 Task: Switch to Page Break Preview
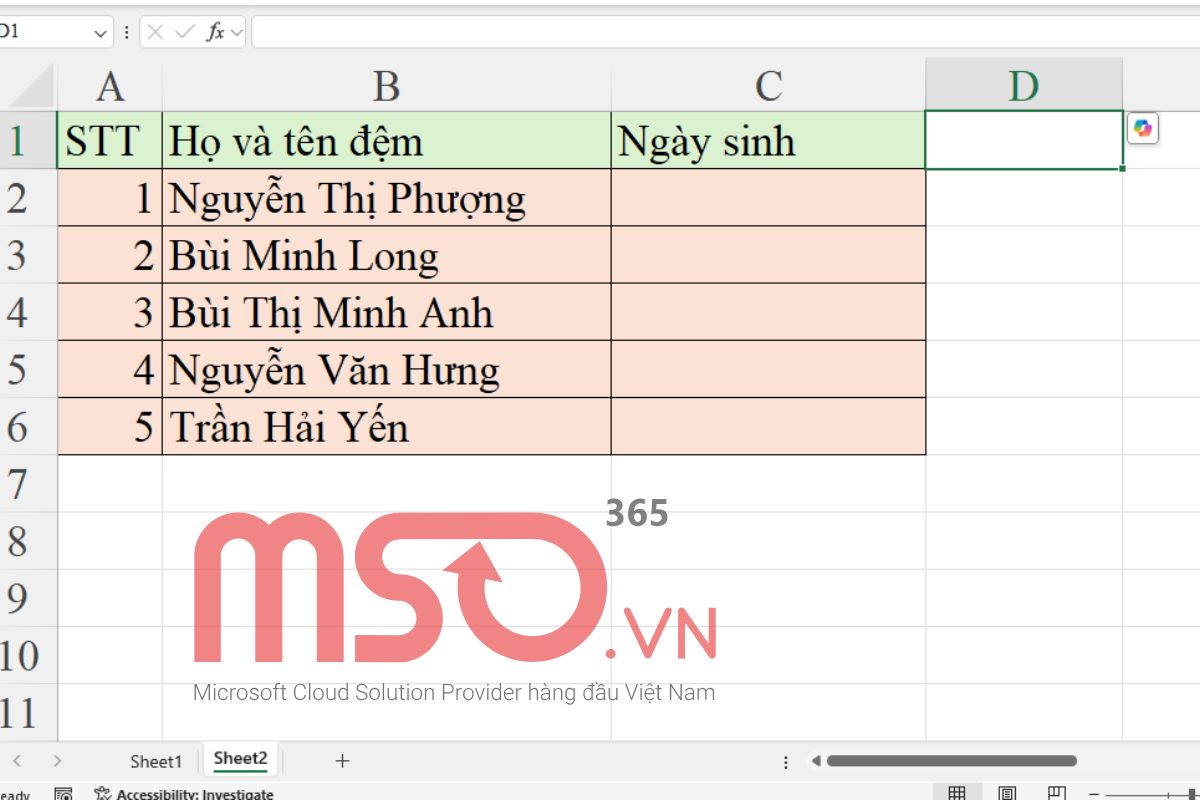[x=1056, y=793]
